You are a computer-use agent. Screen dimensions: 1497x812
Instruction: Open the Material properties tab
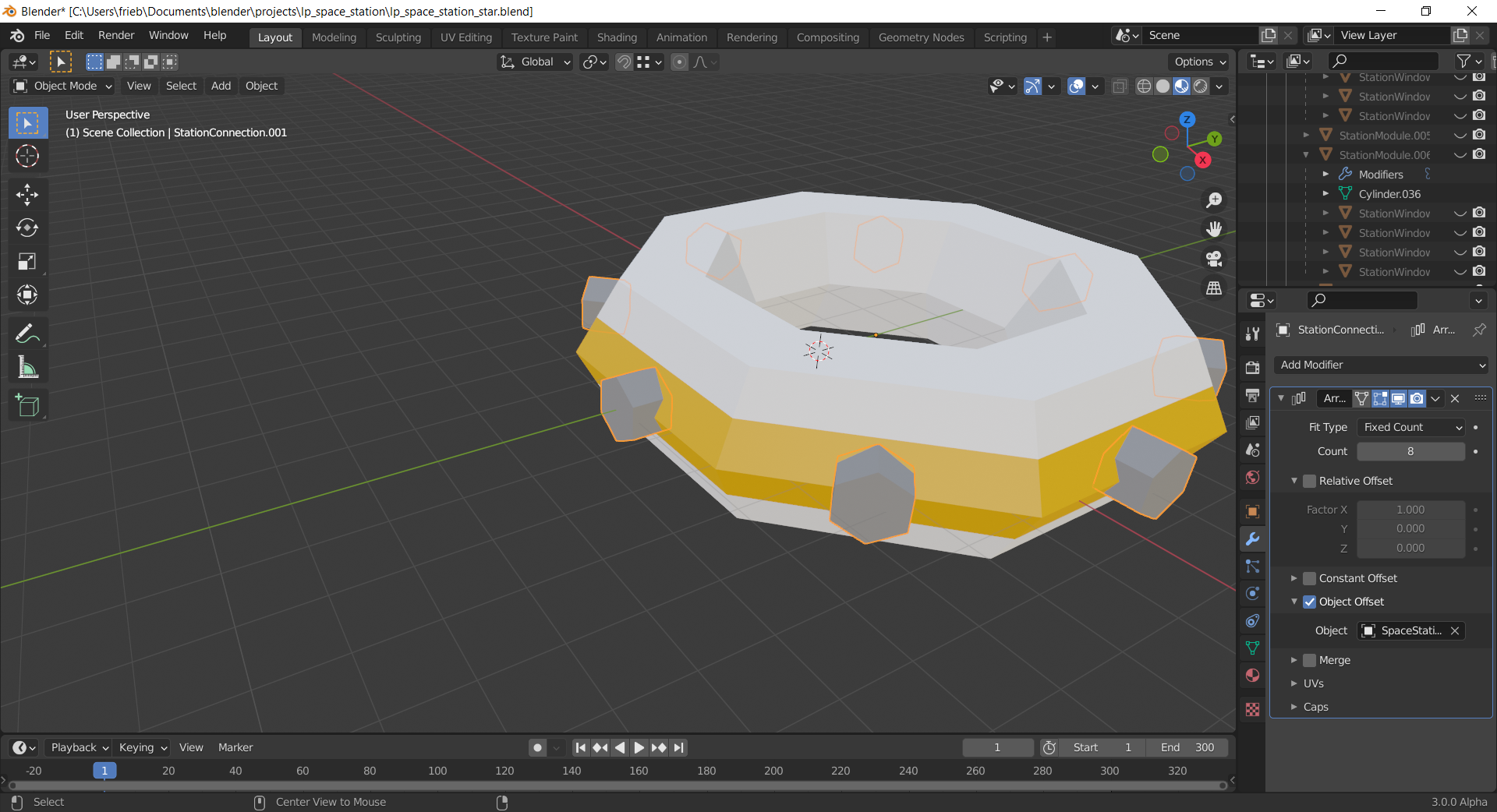(1252, 675)
